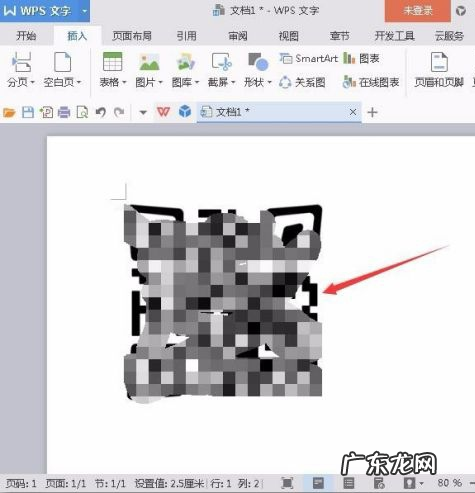Expand the 表格 dropdown arrow
The width and height of the screenshot is (475, 493).
coord(124,82)
